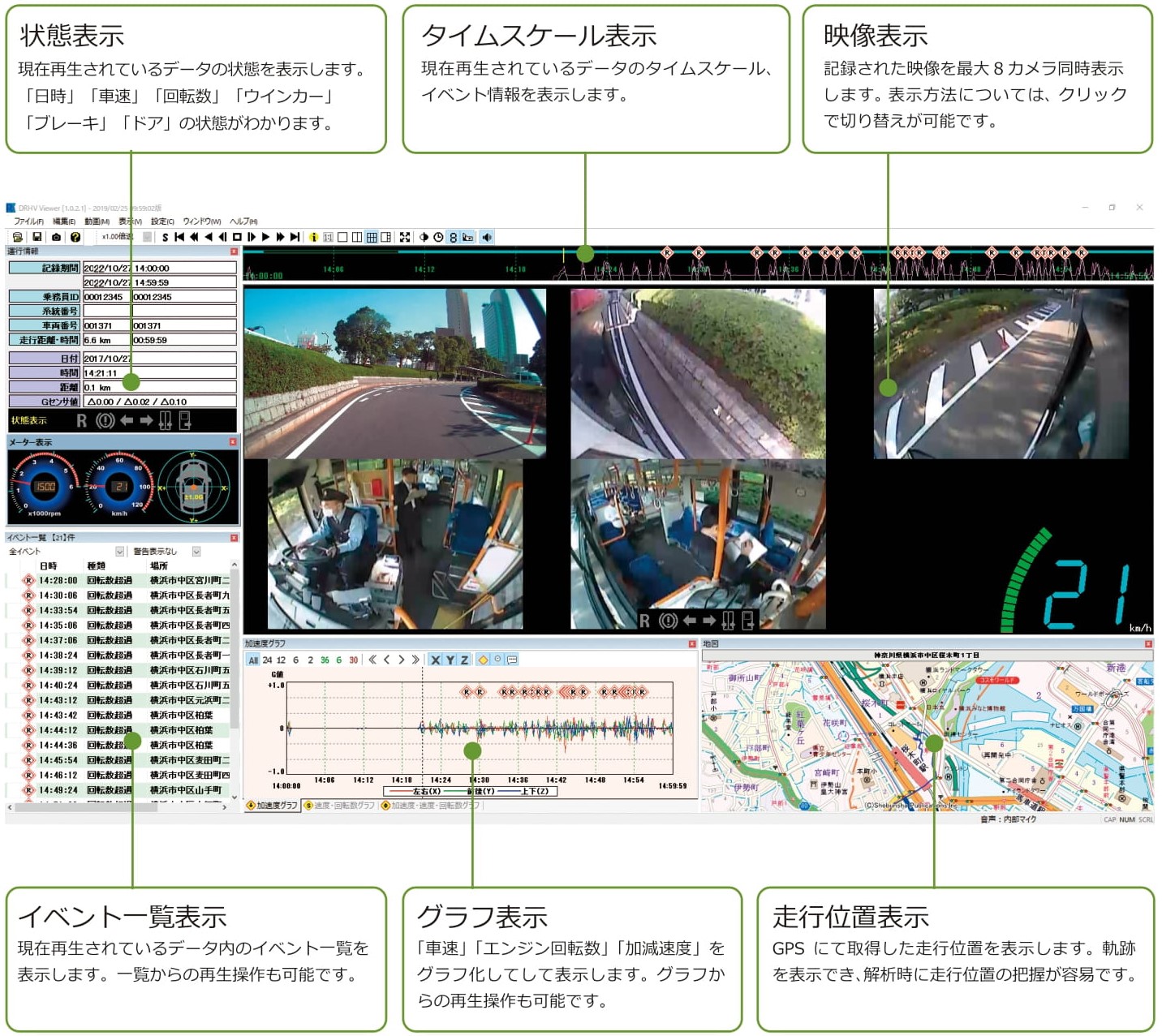The height and width of the screenshot is (1036, 1162).
Task: Open help via the question mark icon
Action: [75, 238]
